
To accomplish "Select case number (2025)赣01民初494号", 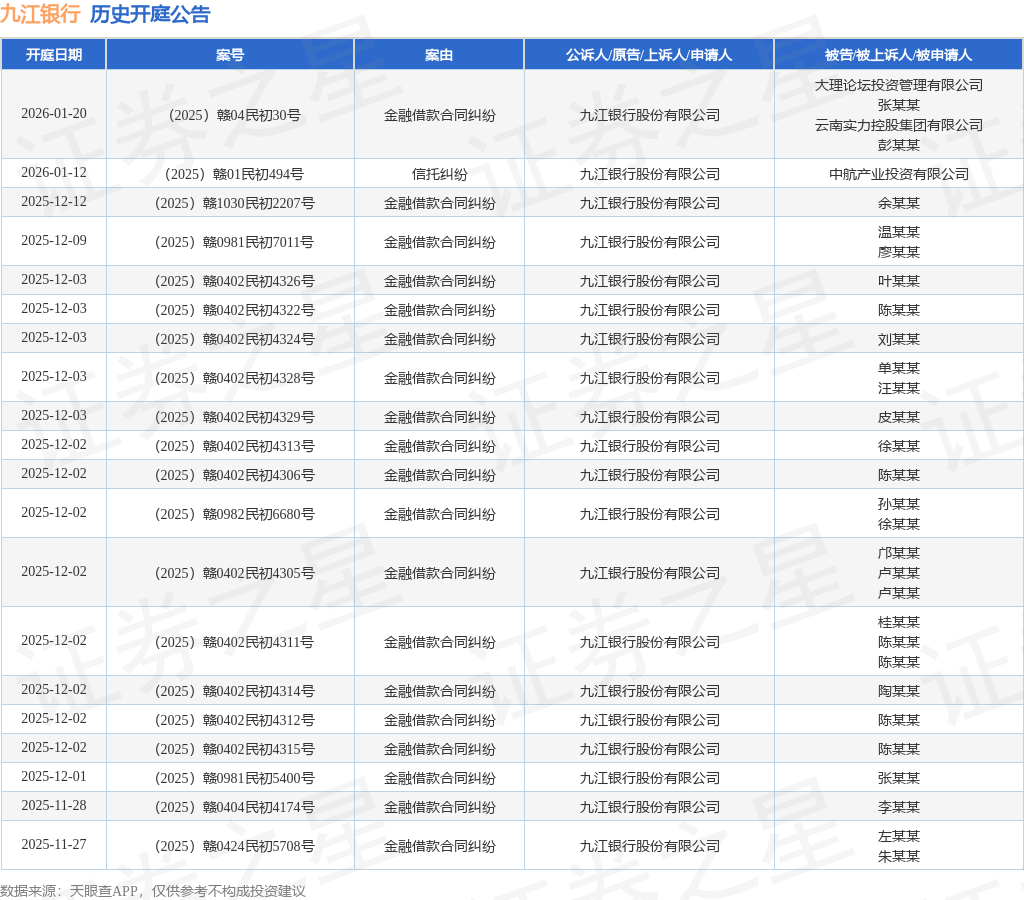I will [x=234, y=174].
